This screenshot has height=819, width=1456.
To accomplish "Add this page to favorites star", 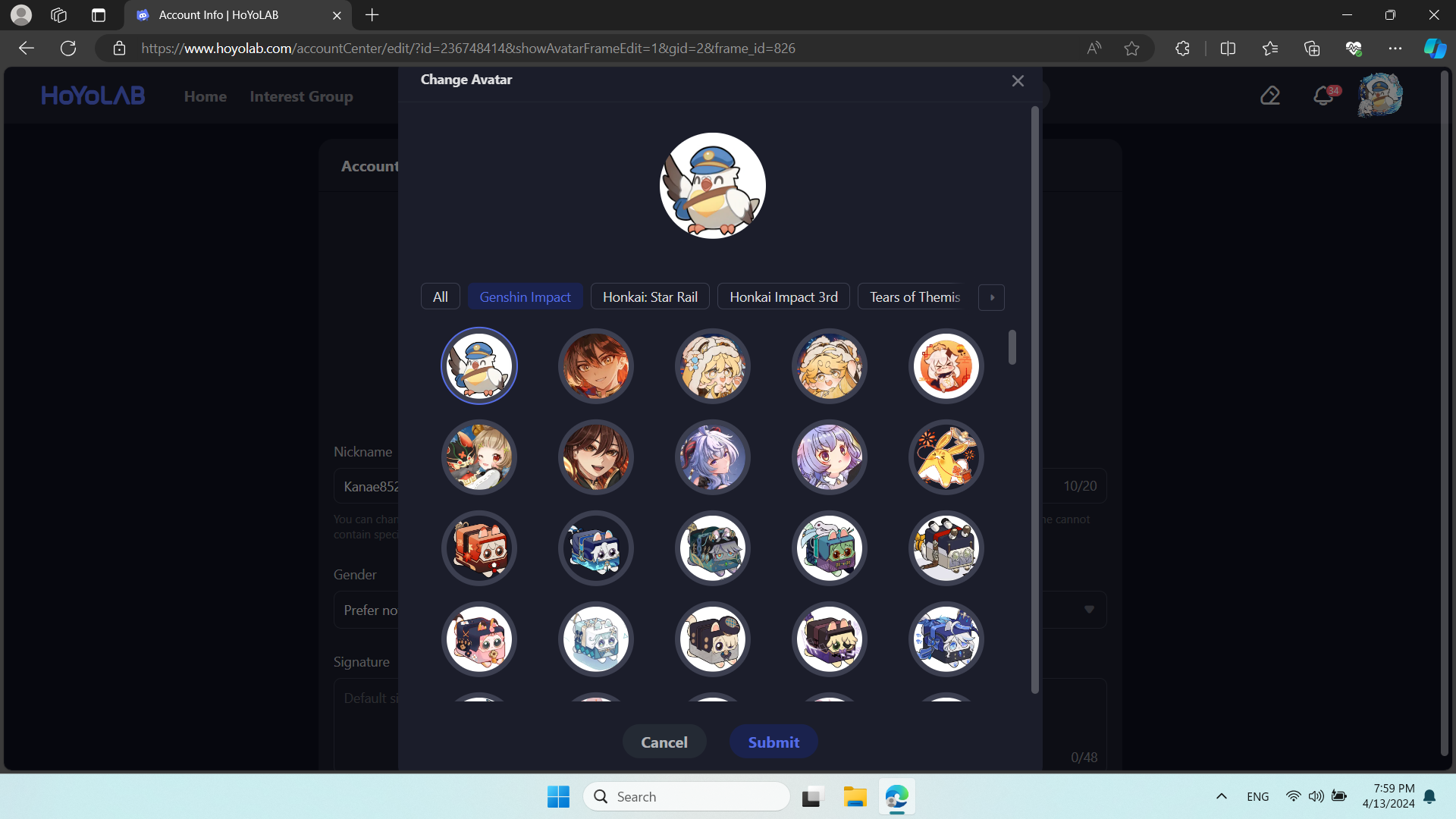I will [1131, 49].
